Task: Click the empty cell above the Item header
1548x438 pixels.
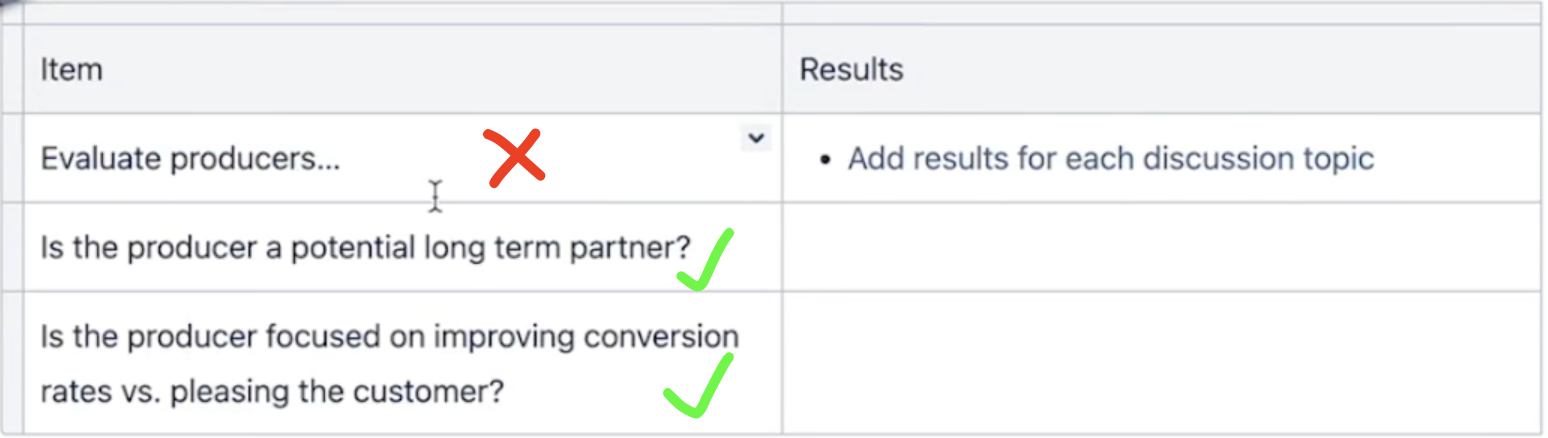Action: [x=403, y=12]
